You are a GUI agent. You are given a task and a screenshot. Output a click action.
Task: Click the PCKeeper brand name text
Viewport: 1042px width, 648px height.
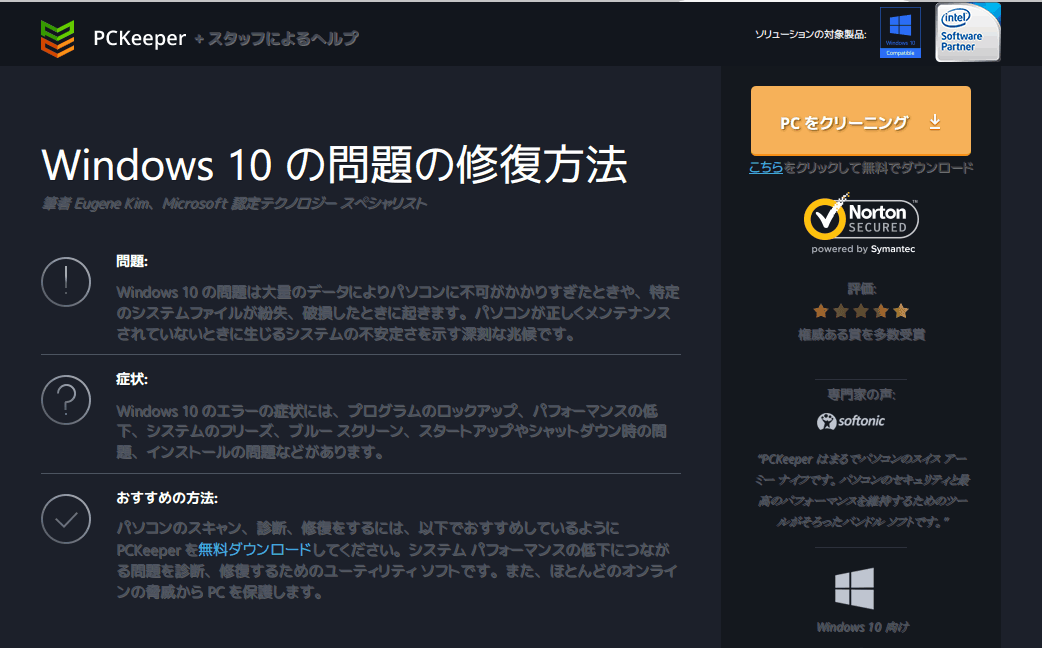pyautogui.click(x=140, y=39)
